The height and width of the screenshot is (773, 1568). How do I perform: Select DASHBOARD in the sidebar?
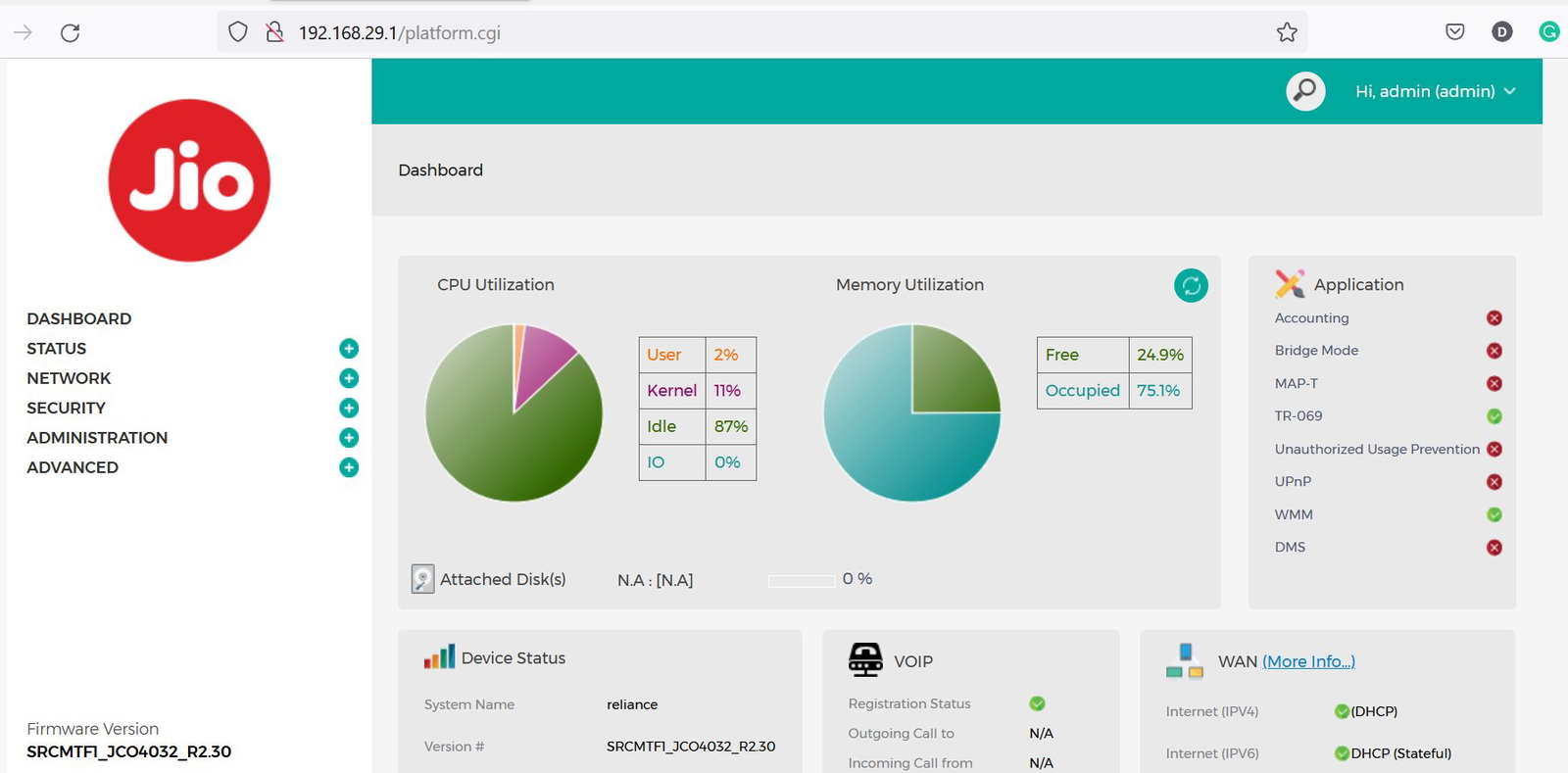click(79, 318)
